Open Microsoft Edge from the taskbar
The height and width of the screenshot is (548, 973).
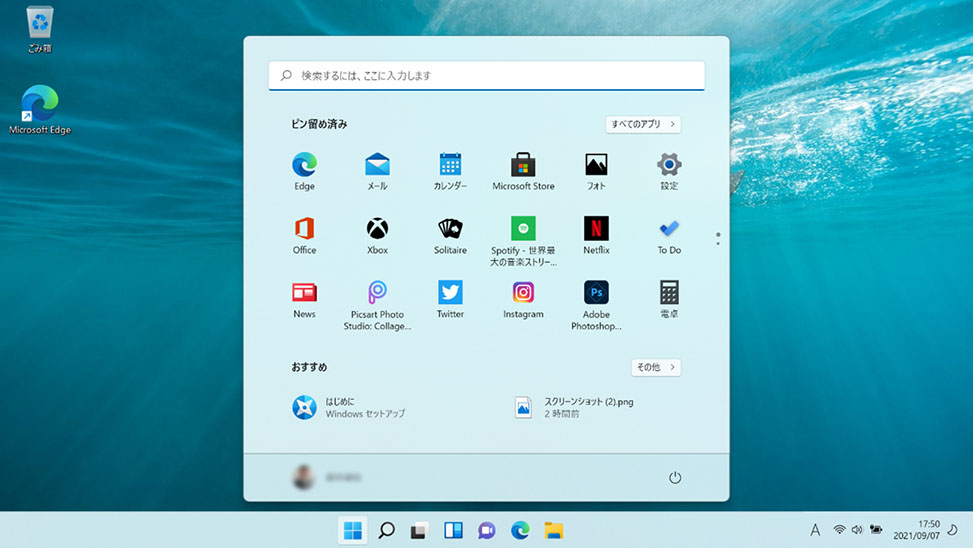pyautogui.click(x=520, y=530)
